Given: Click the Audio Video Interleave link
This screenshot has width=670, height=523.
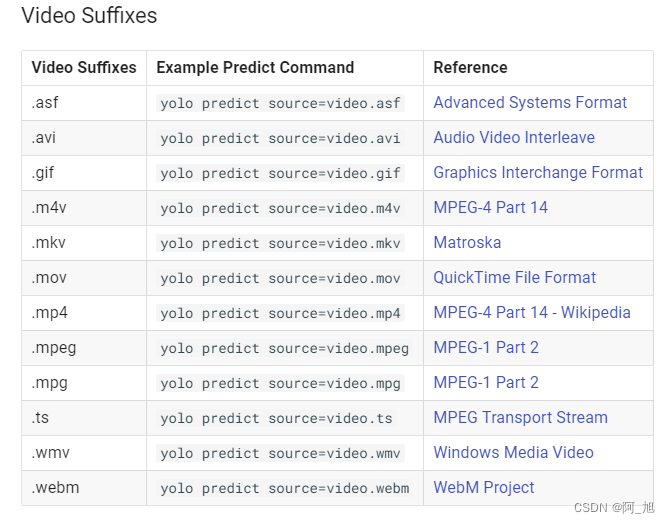Looking at the screenshot, I should (x=514, y=138).
